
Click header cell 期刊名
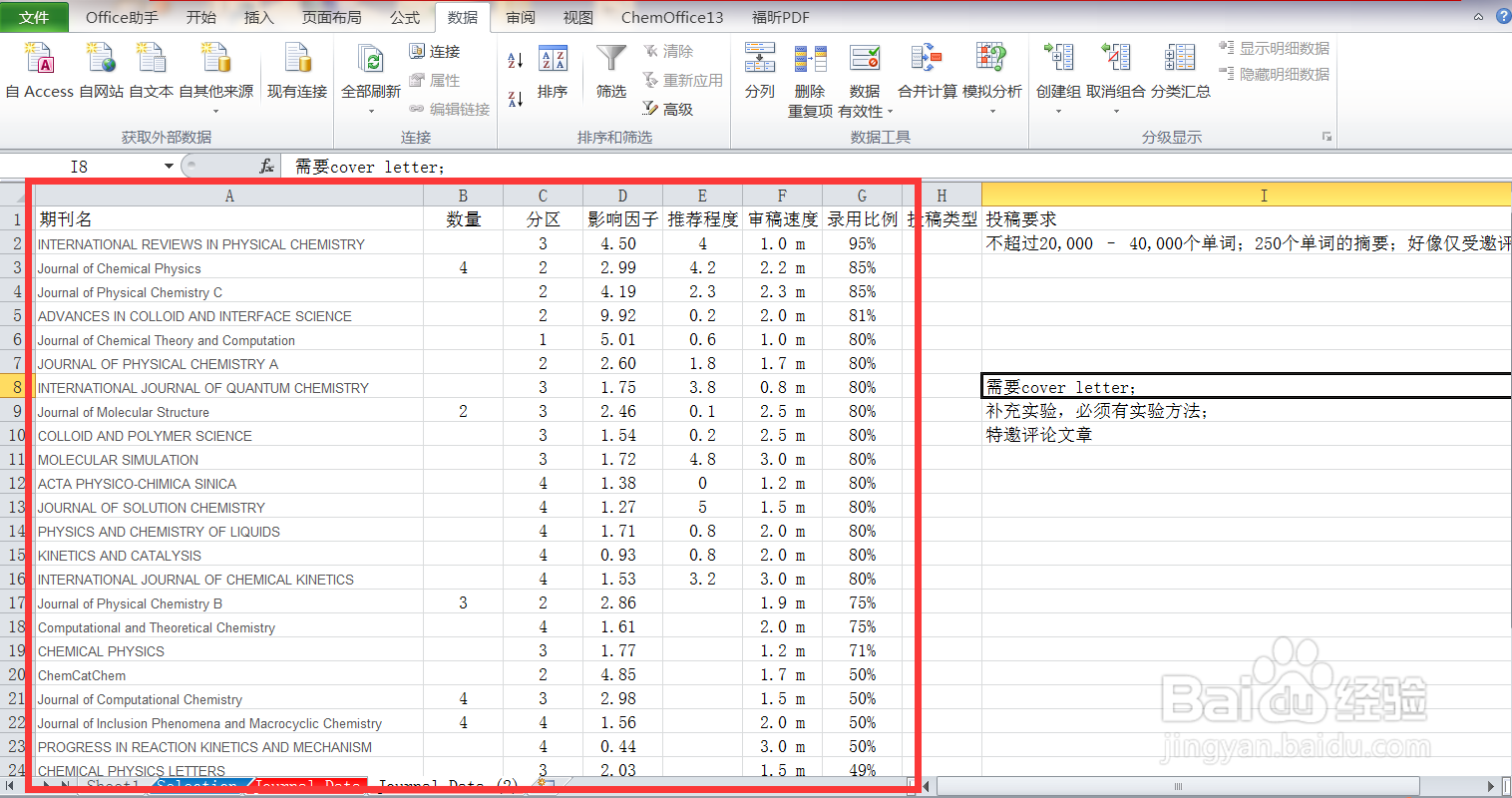[228, 219]
